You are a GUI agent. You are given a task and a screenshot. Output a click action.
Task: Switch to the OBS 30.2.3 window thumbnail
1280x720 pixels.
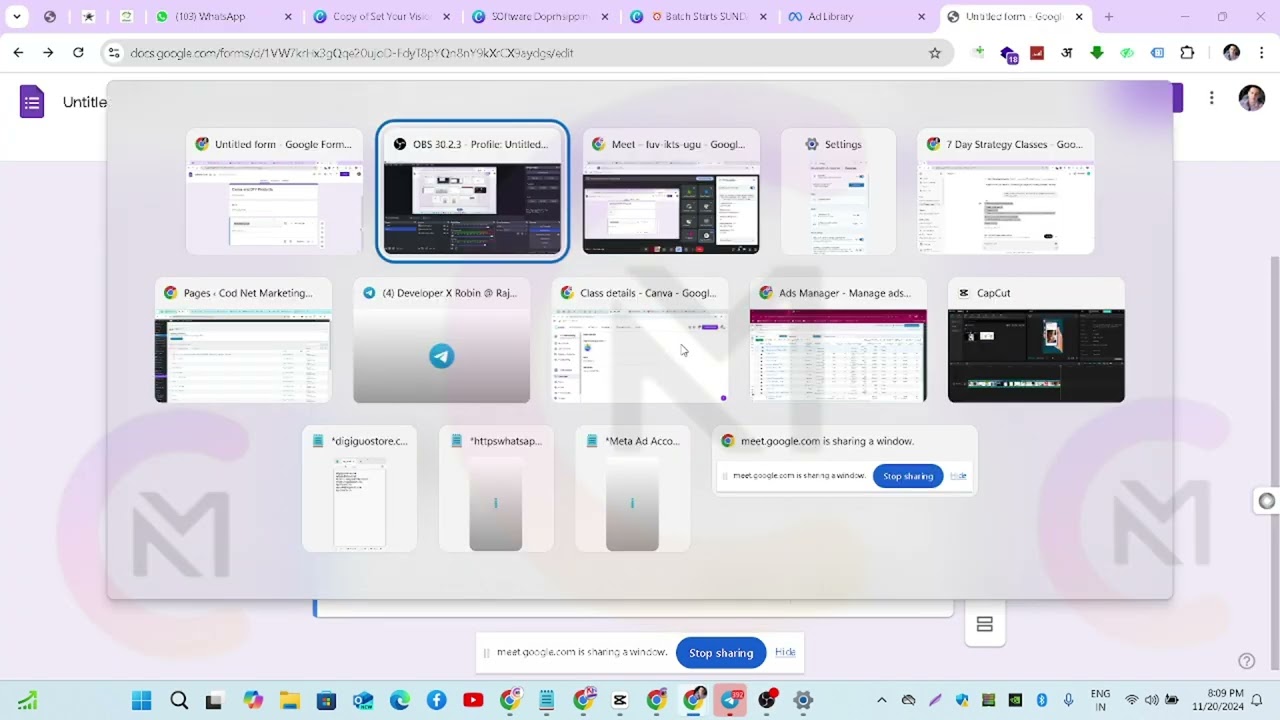click(x=472, y=192)
